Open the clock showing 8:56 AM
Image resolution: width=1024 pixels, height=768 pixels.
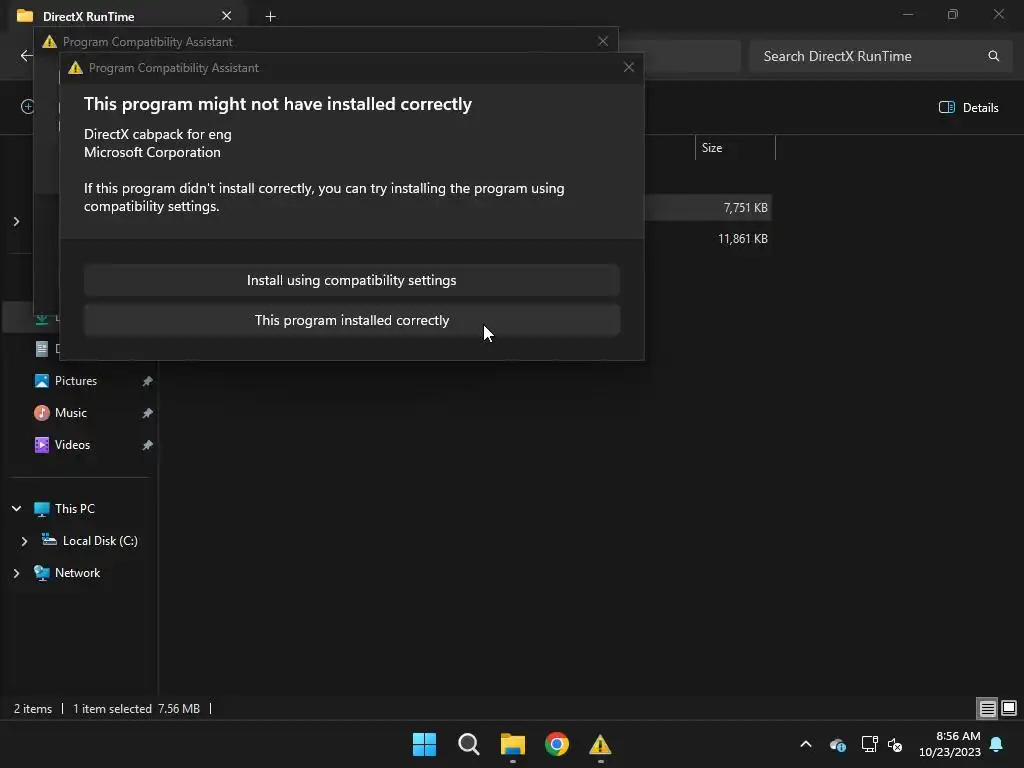pos(950,744)
